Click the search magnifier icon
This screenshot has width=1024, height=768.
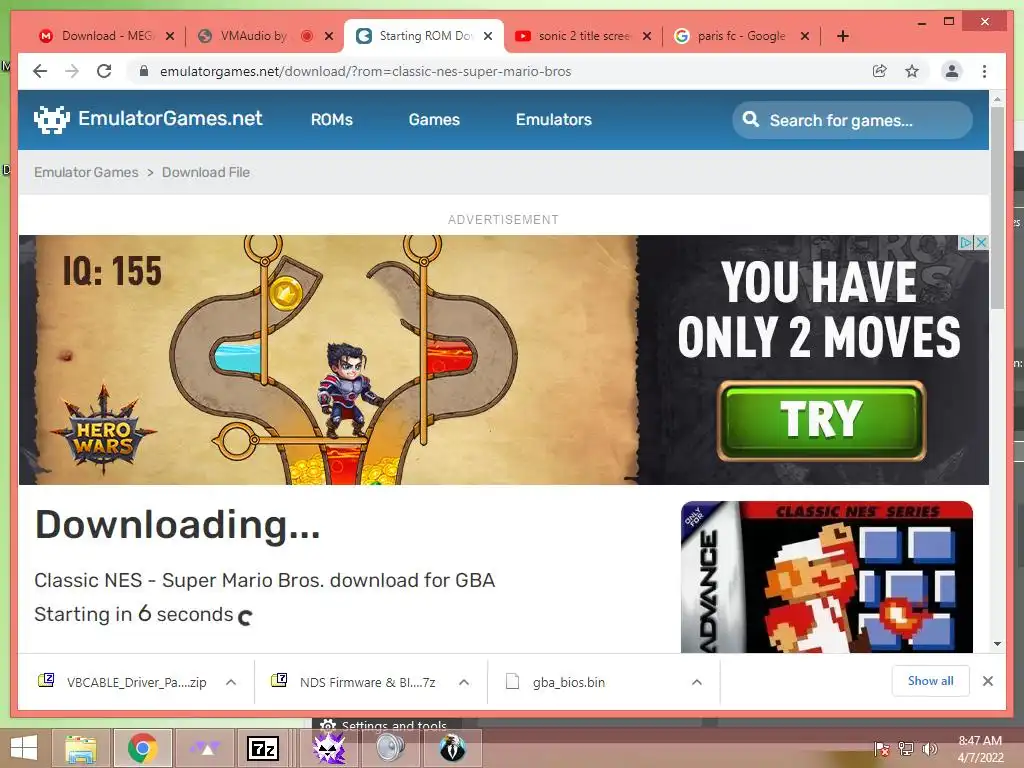[x=751, y=120]
